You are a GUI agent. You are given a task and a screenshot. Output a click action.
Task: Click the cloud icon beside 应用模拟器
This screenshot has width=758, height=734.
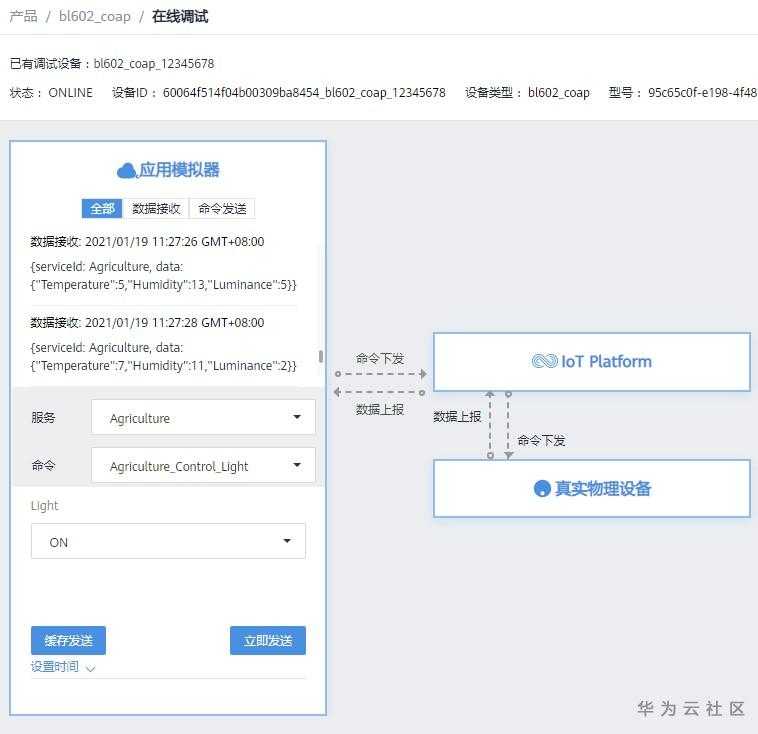coord(127,171)
